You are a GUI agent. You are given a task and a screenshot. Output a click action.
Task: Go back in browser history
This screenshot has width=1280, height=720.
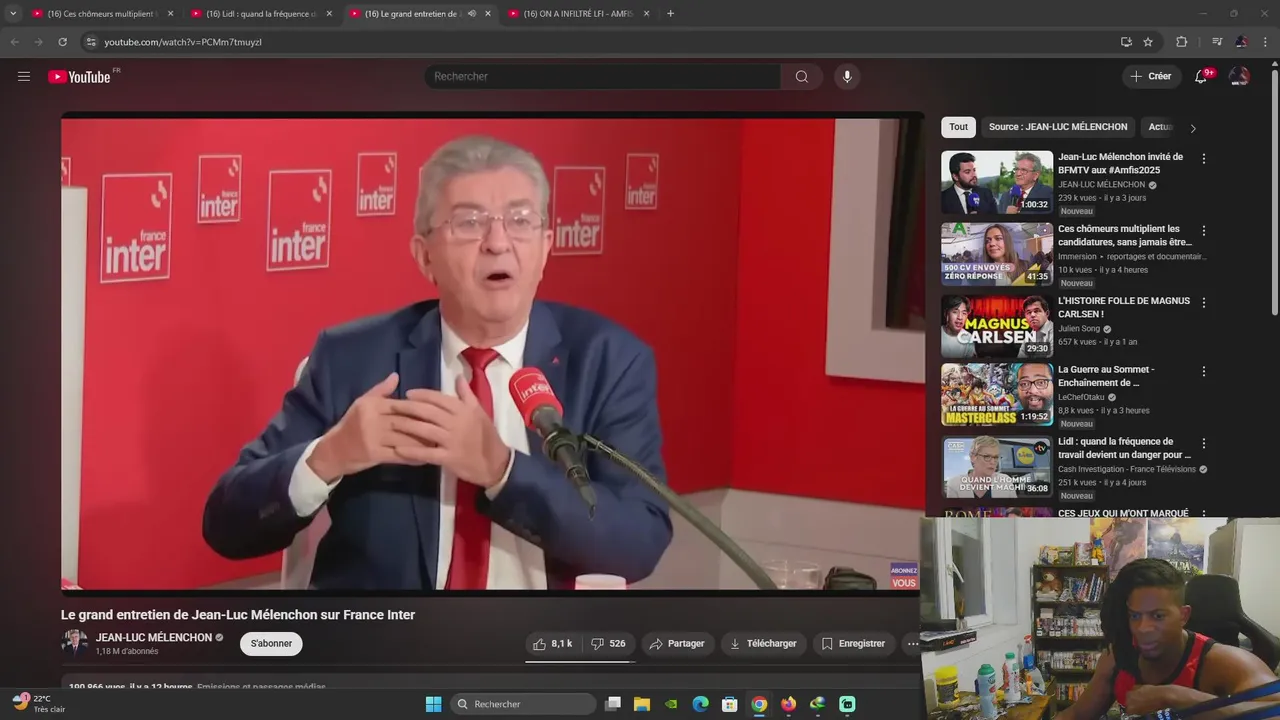[x=14, y=42]
